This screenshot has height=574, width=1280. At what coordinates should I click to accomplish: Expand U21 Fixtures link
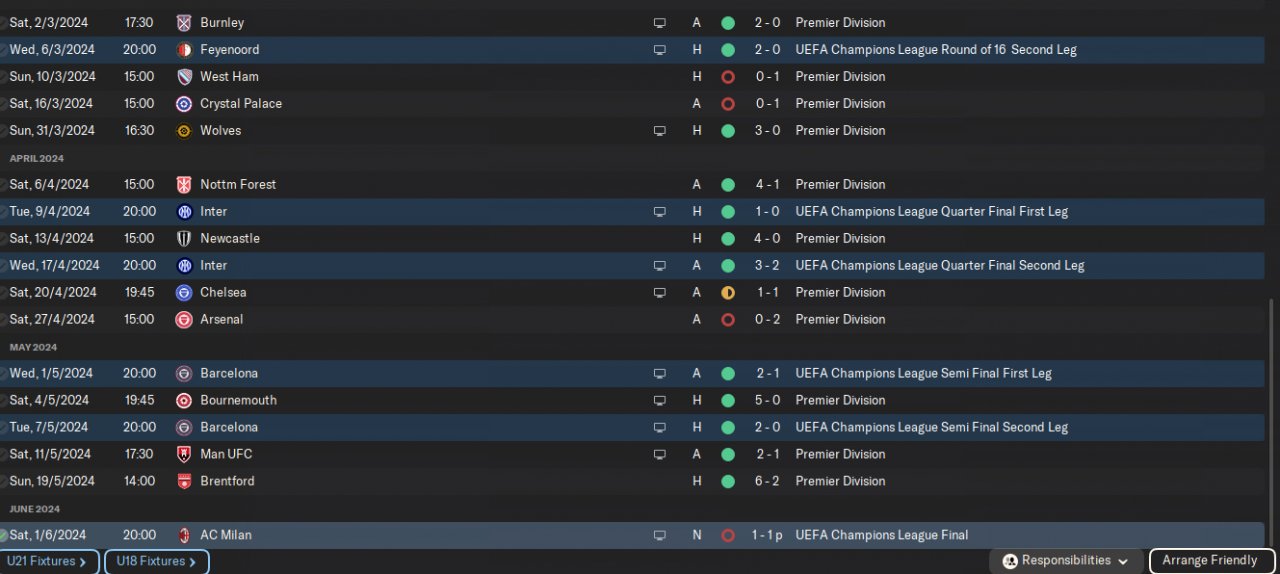49,561
